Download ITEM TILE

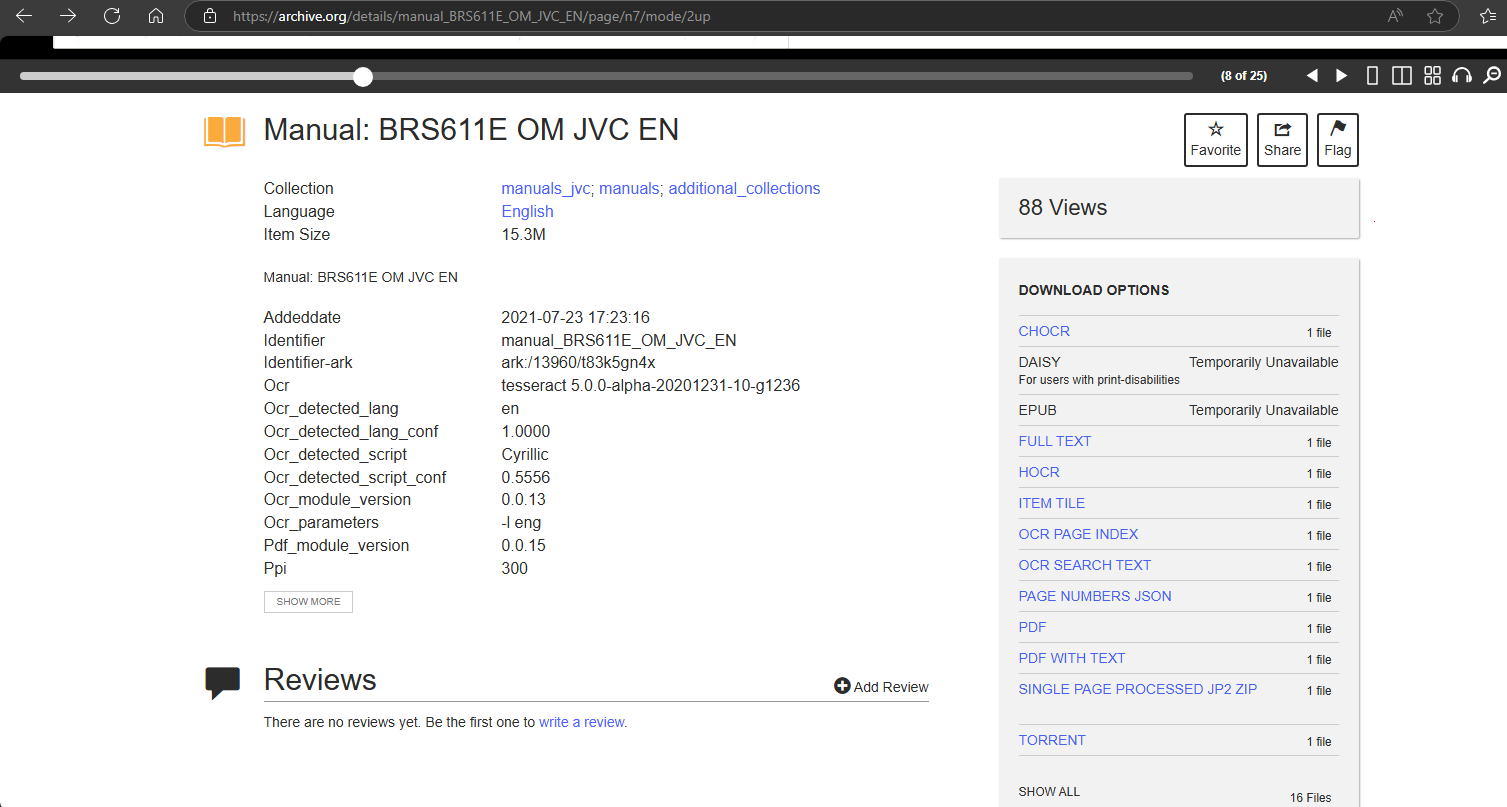point(1051,503)
